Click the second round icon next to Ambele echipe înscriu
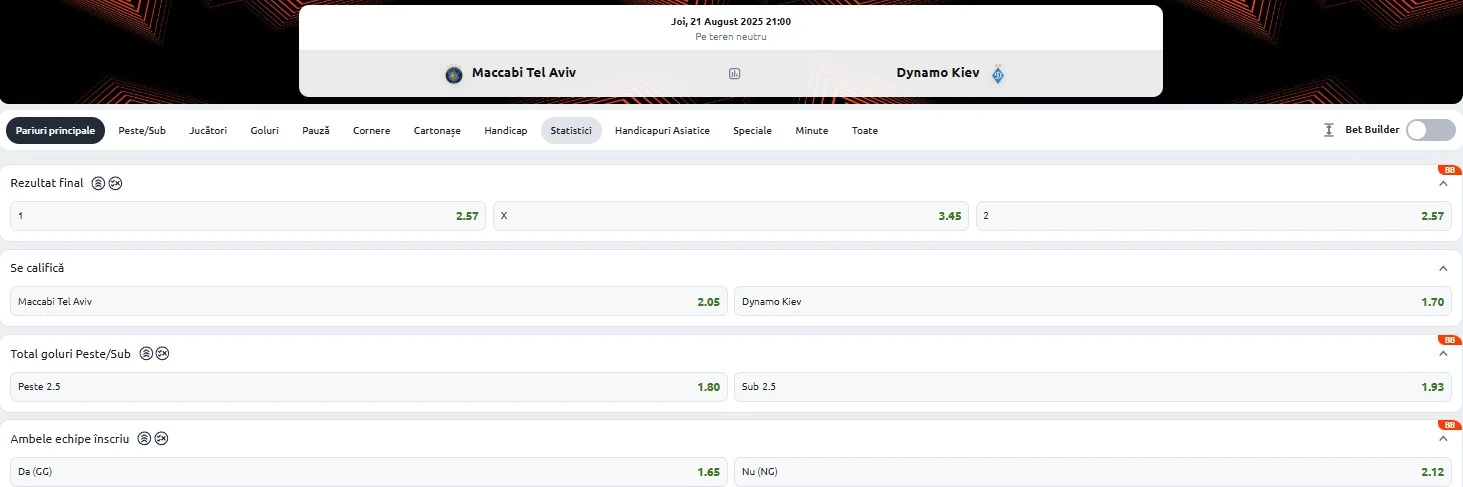1463x487 pixels. click(161, 438)
